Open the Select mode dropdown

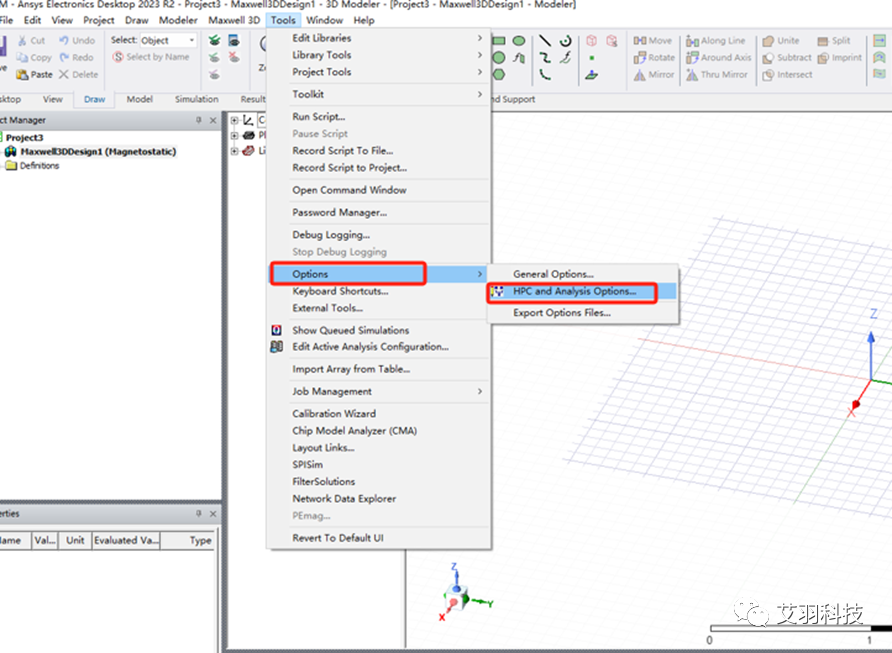[x=192, y=40]
